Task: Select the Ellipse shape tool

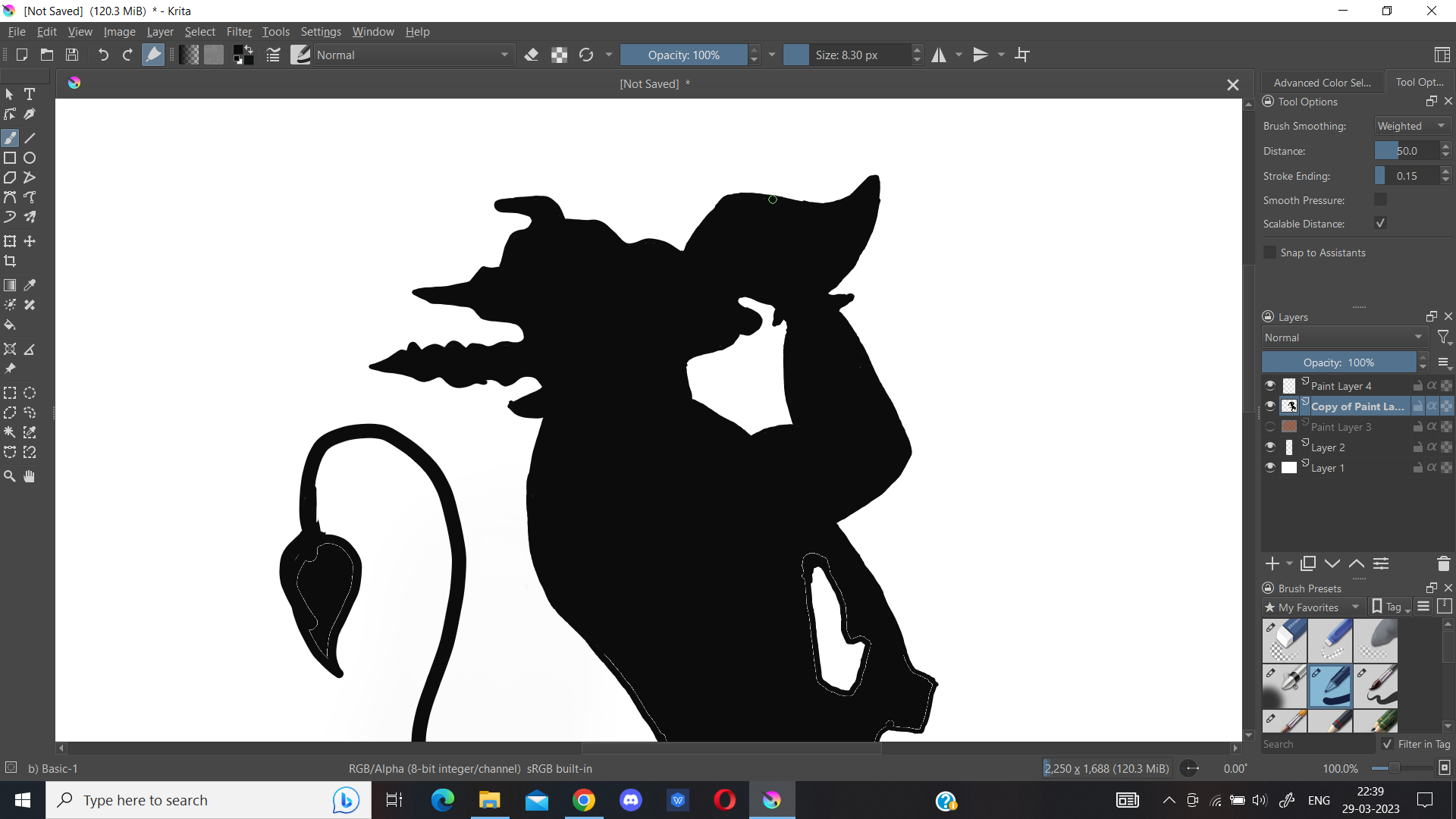Action: tap(30, 158)
